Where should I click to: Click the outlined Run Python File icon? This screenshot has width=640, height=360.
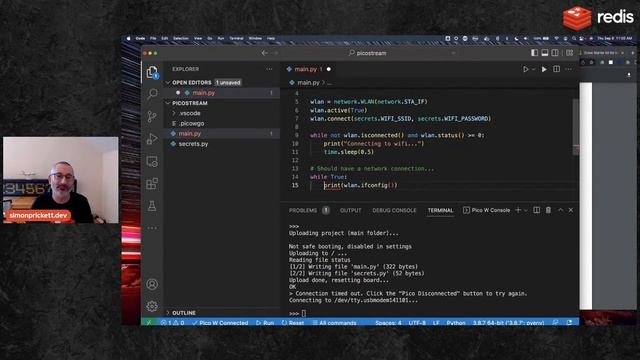526,69
